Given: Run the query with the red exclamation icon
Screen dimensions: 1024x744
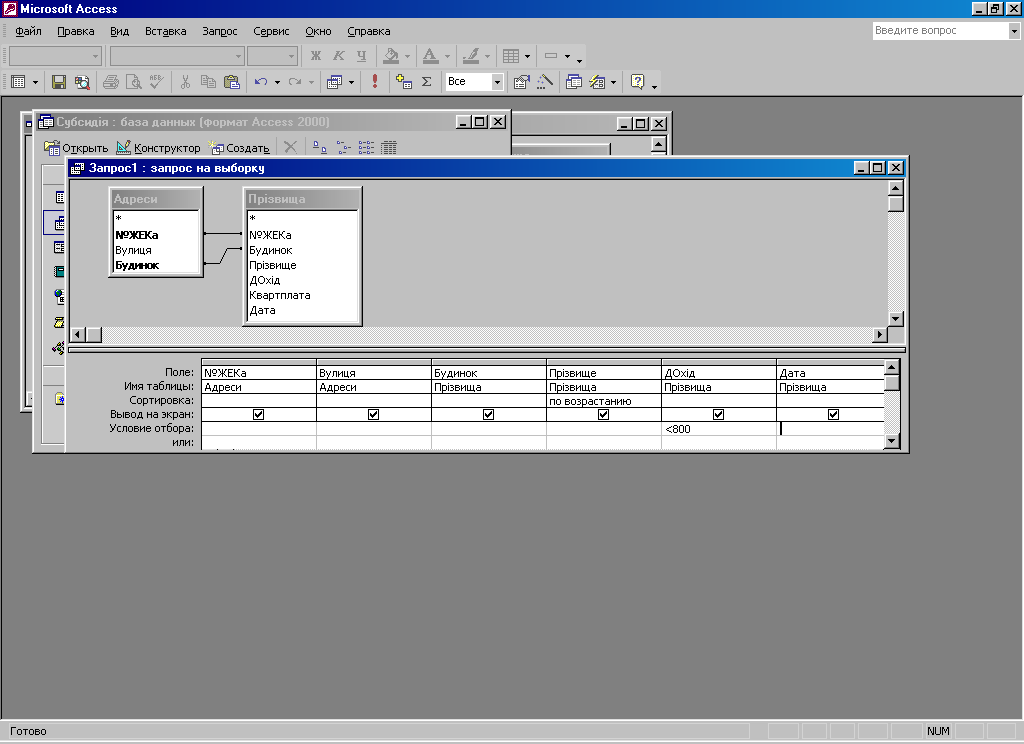Looking at the screenshot, I should tap(375, 82).
